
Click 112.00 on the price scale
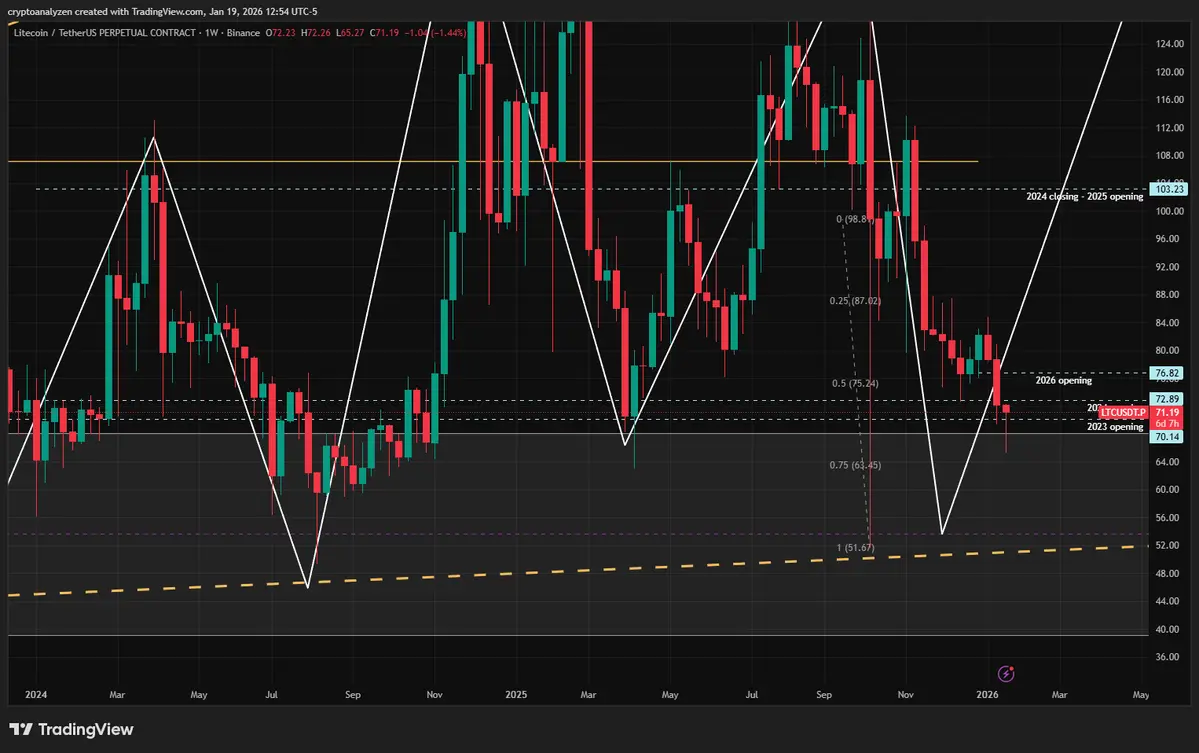pyautogui.click(x=1170, y=128)
